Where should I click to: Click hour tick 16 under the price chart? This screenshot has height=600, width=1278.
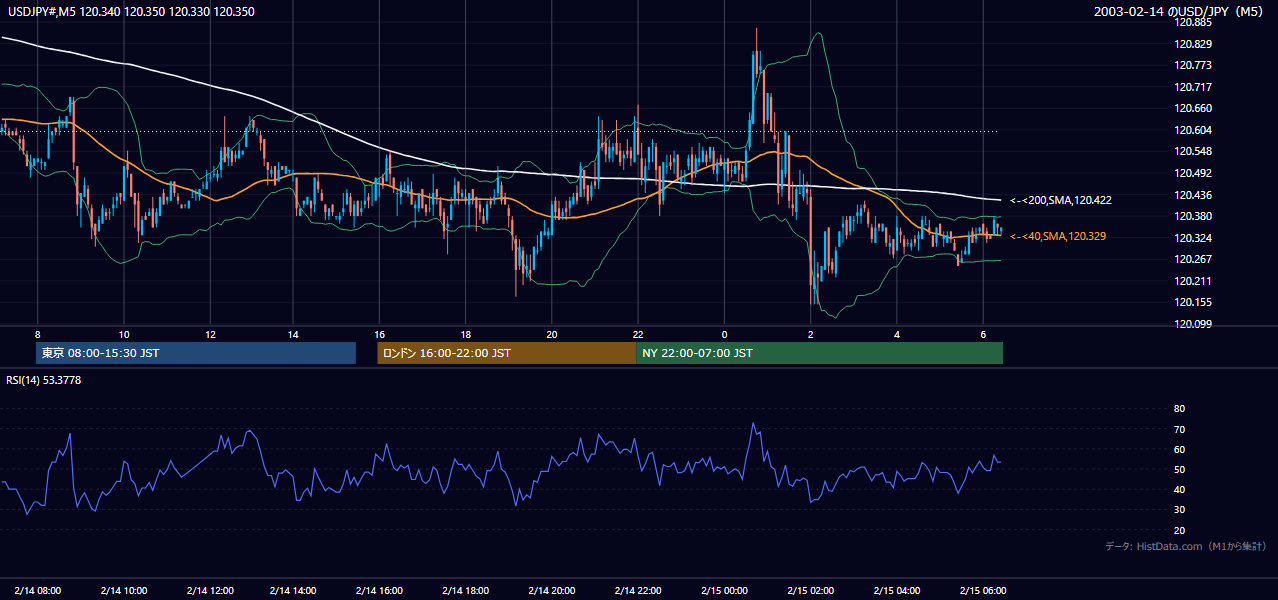click(x=380, y=333)
